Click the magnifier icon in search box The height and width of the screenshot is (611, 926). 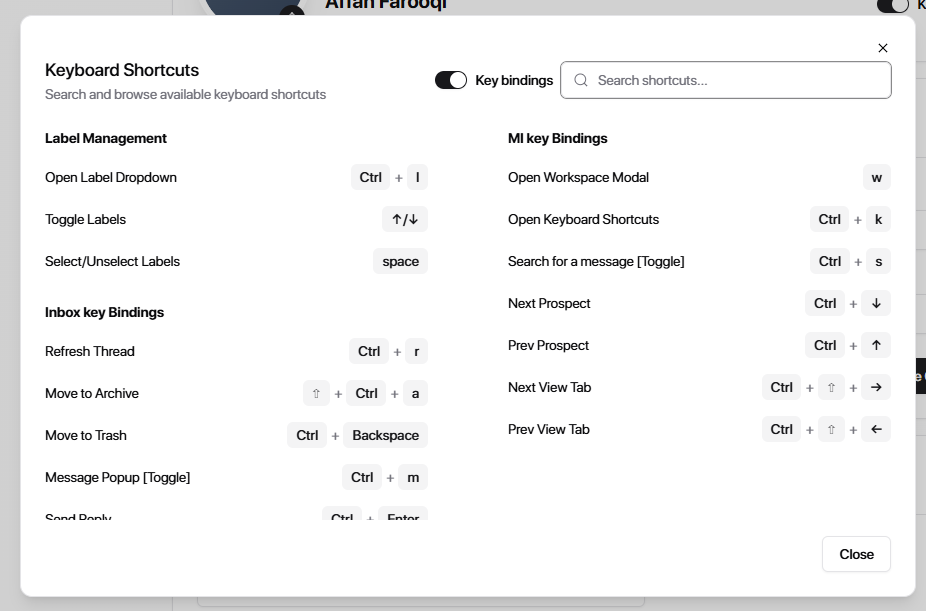pos(581,80)
